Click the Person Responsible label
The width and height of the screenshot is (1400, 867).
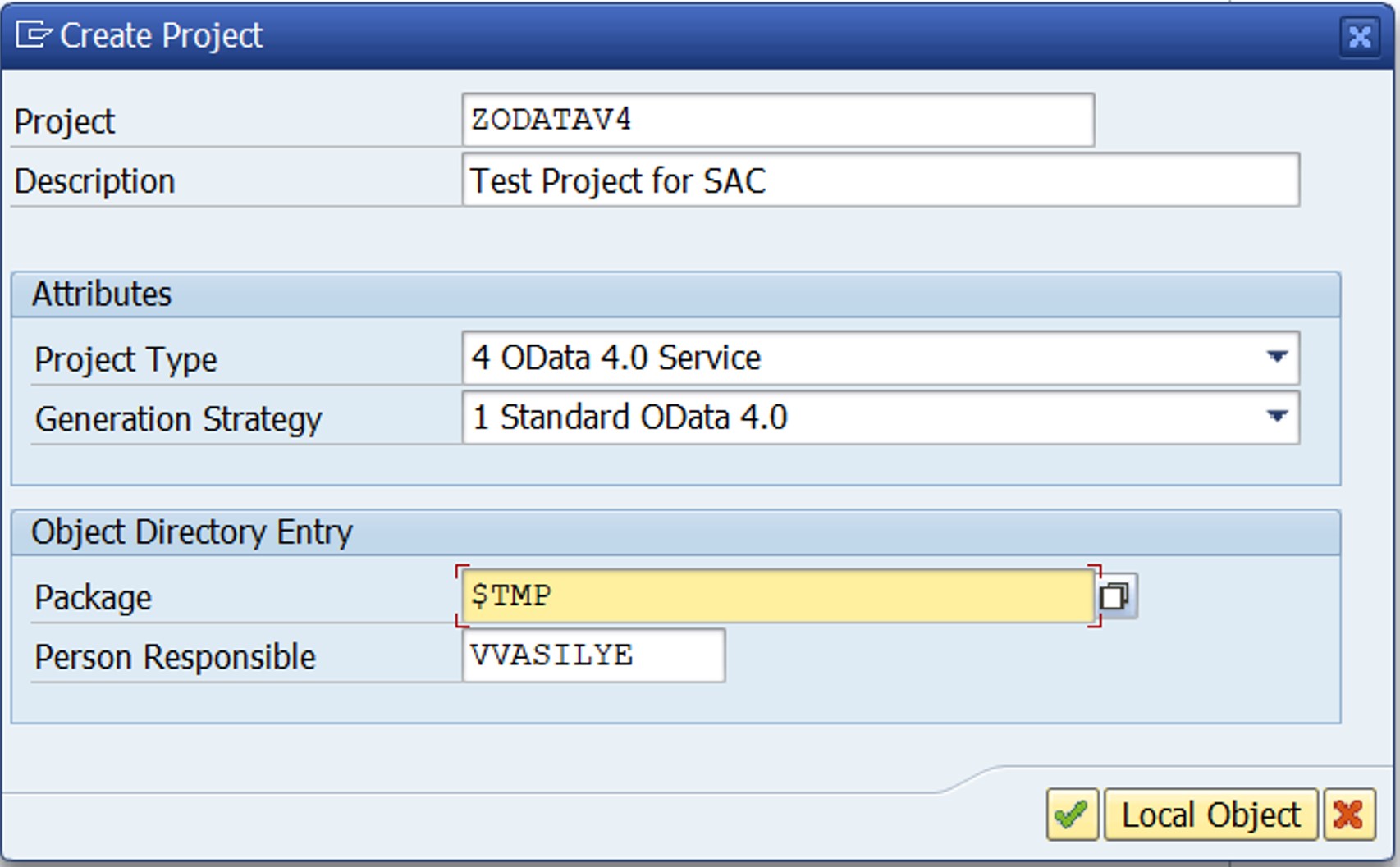(x=175, y=657)
